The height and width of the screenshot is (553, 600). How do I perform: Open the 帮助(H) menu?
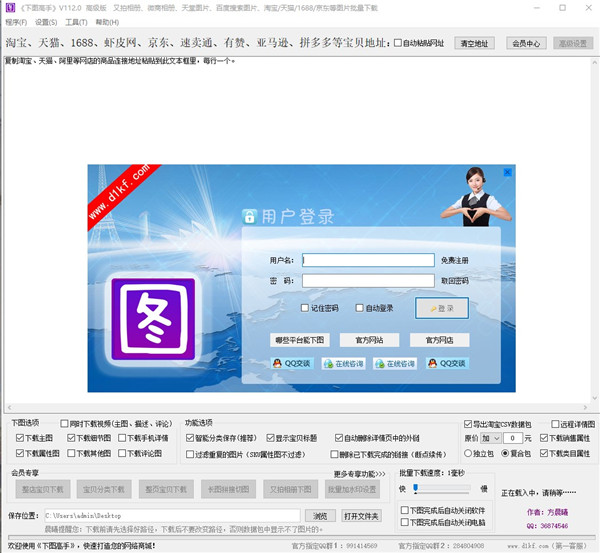point(107,22)
